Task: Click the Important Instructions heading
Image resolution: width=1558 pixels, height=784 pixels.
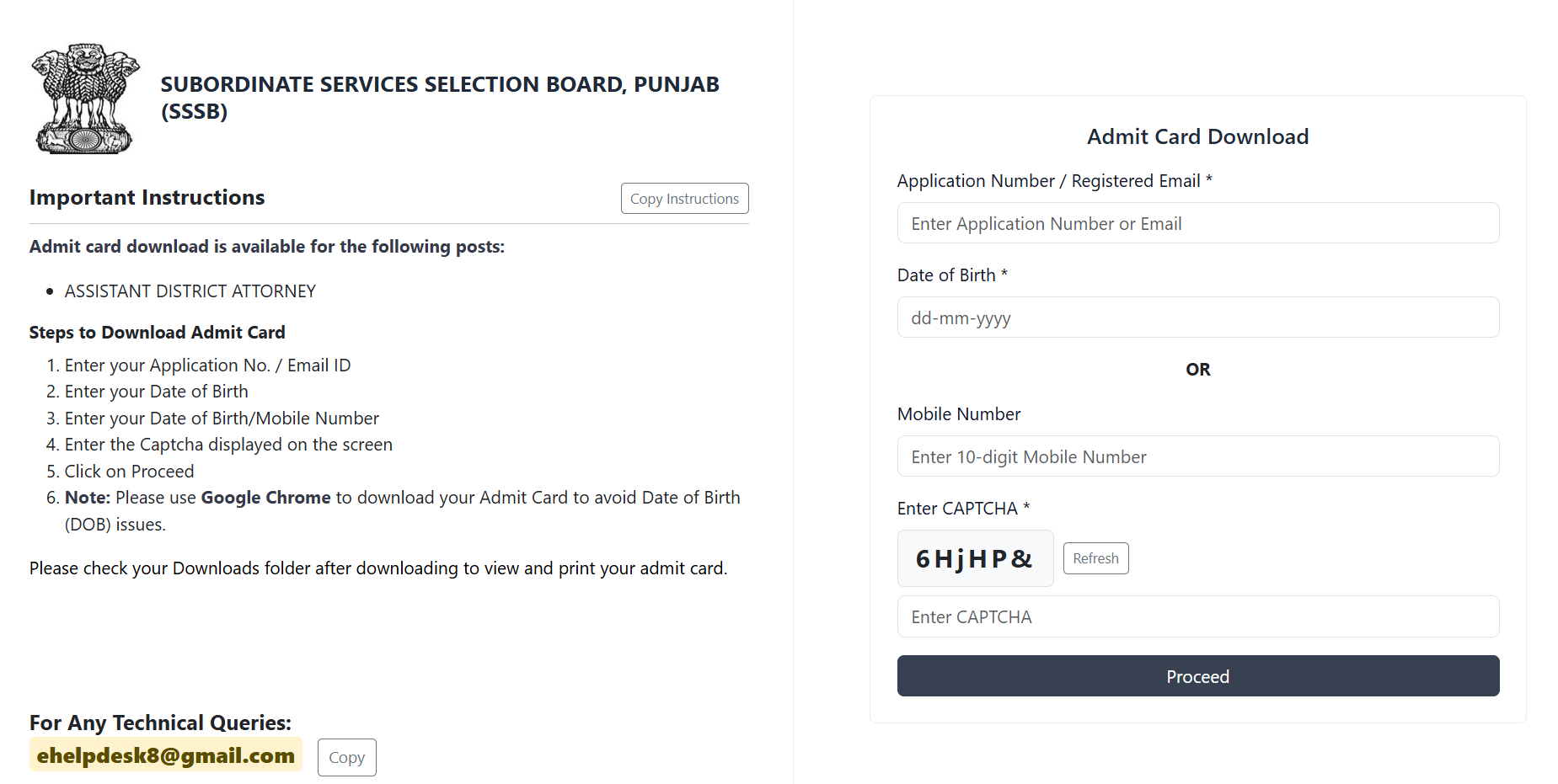Action: click(147, 197)
